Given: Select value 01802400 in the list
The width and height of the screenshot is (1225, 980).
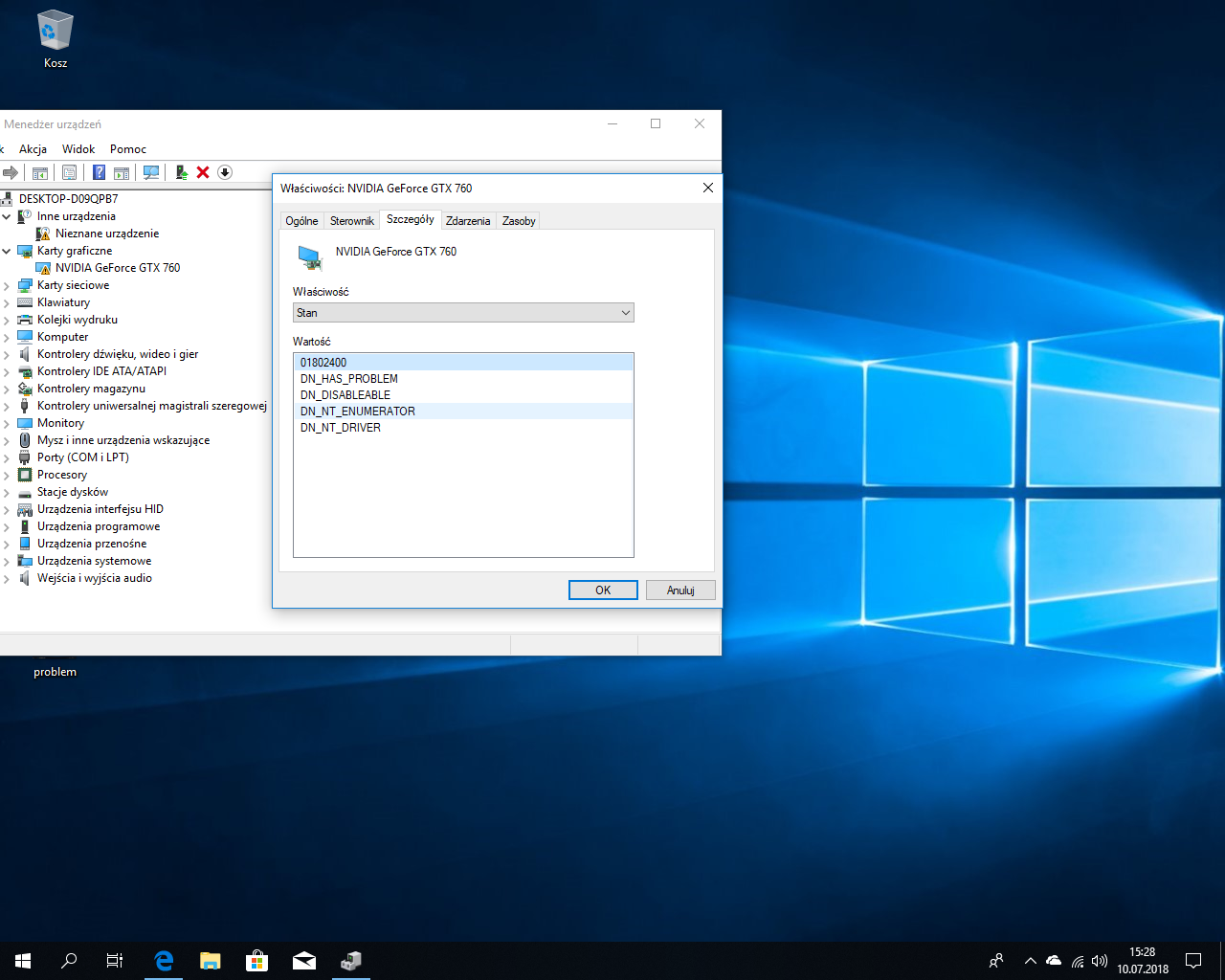Looking at the screenshot, I should (463, 363).
